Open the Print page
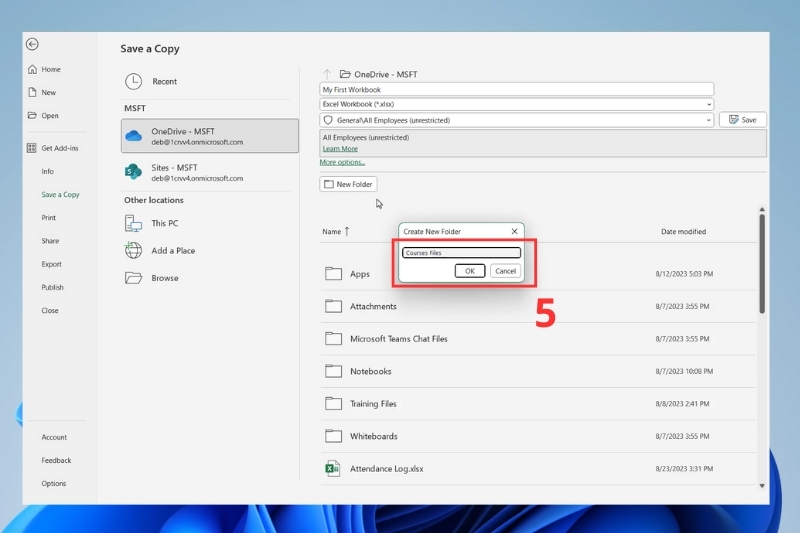Viewport: 800px width, 533px height. coord(48,217)
